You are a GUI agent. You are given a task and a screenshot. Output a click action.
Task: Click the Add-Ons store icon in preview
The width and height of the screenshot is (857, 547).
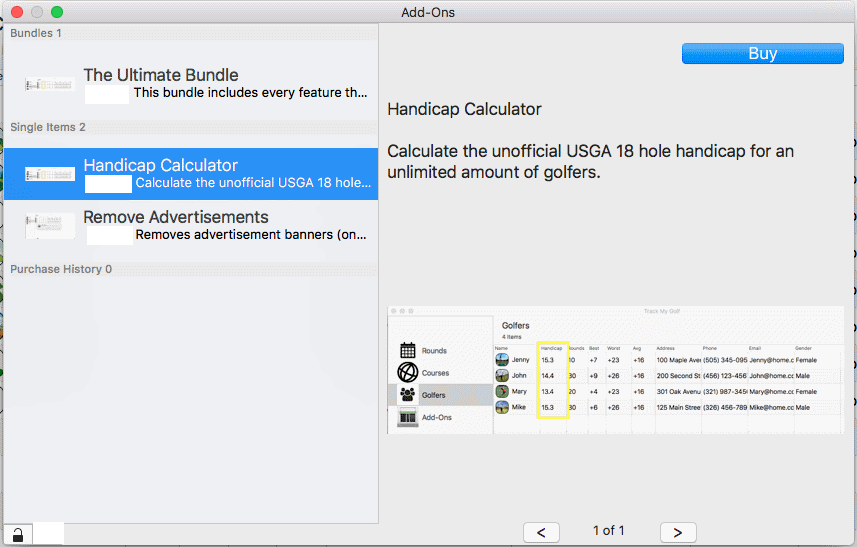(408, 417)
